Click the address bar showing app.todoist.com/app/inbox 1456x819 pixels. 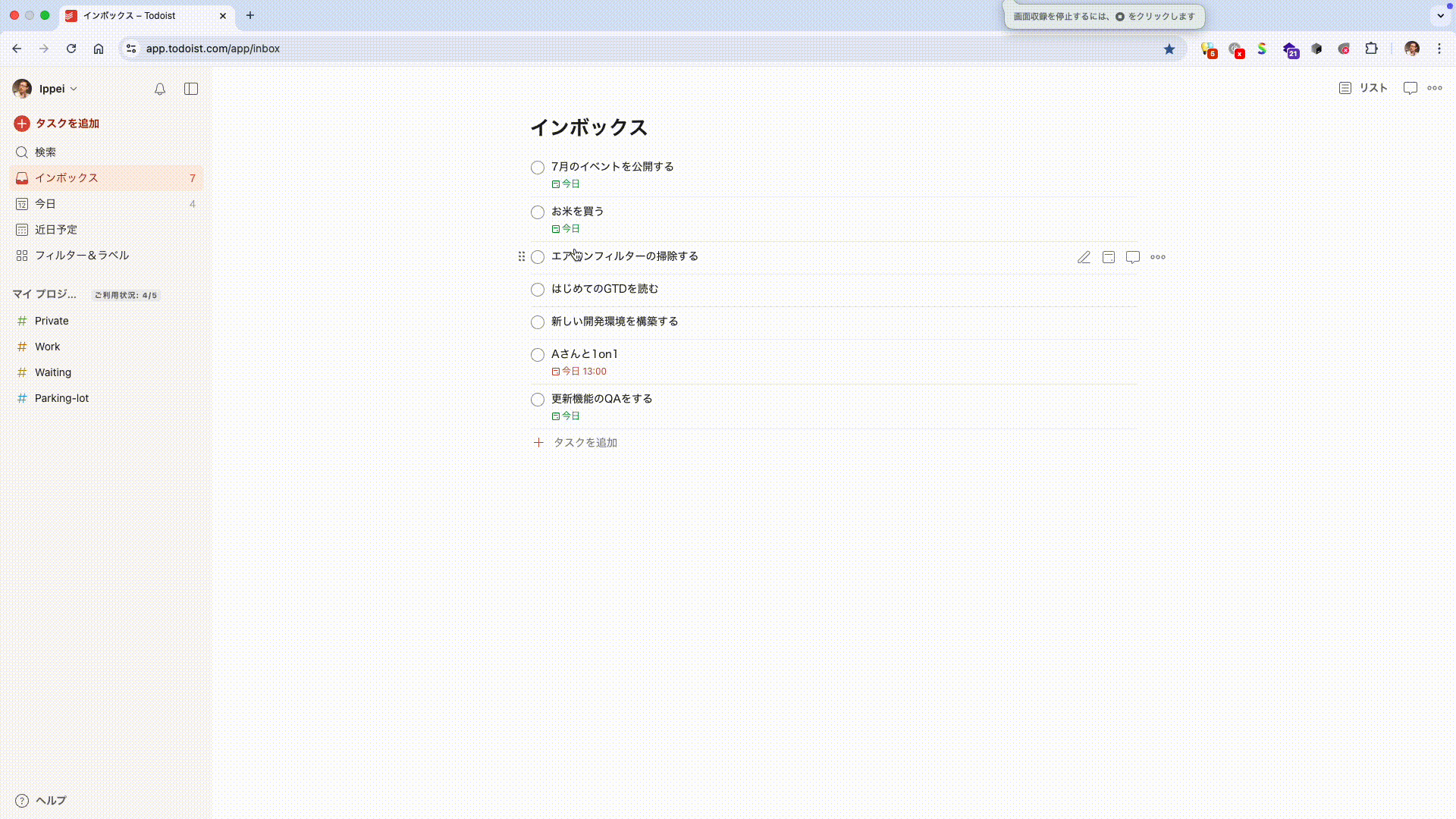pos(212,49)
